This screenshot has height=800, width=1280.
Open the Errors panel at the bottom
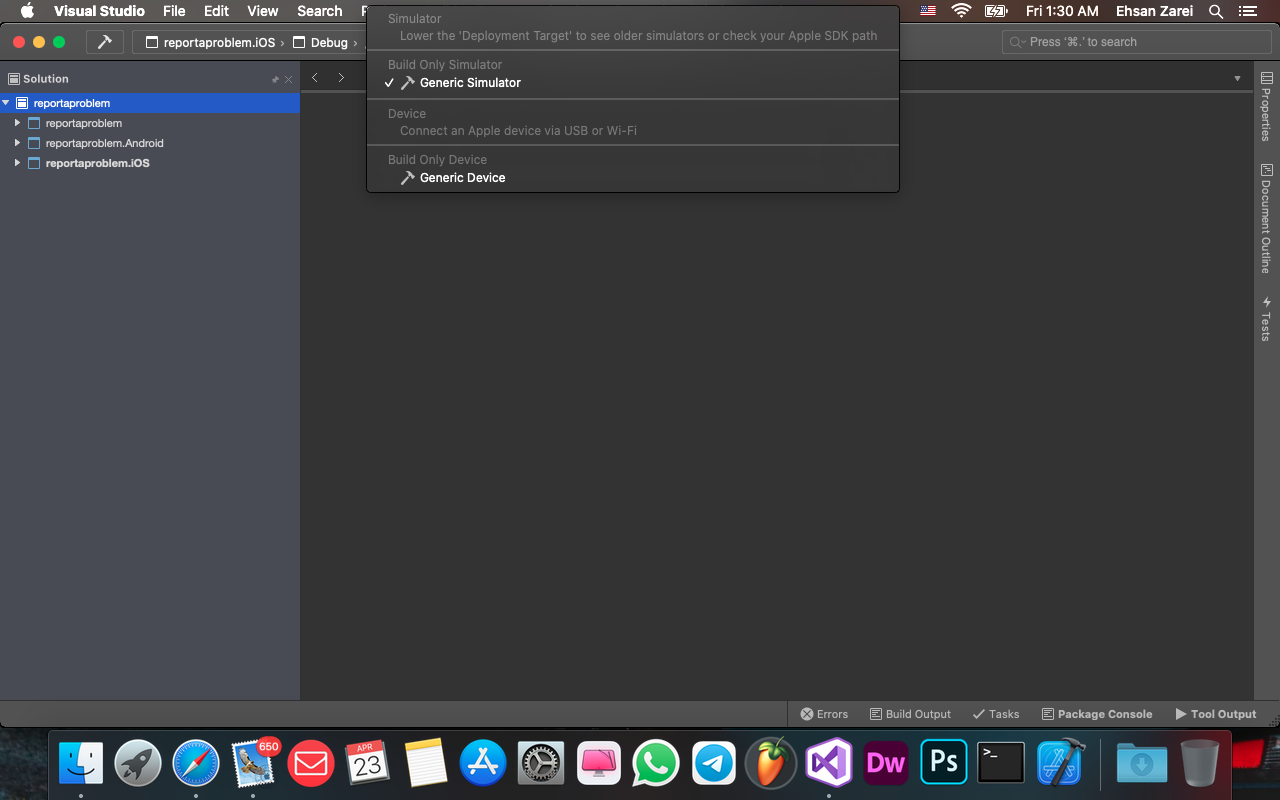pyautogui.click(x=823, y=714)
